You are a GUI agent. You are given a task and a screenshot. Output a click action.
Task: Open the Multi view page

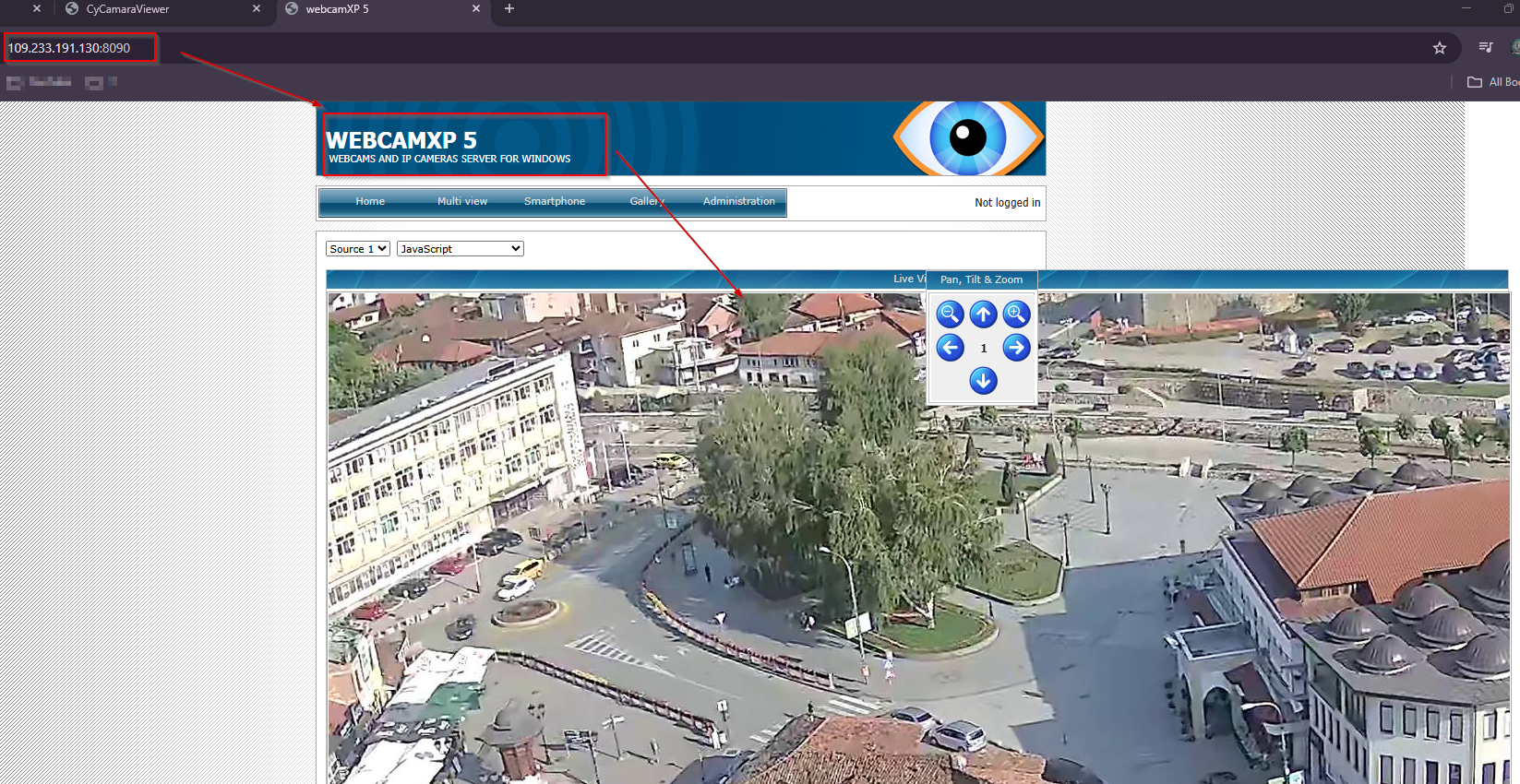(x=462, y=201)
